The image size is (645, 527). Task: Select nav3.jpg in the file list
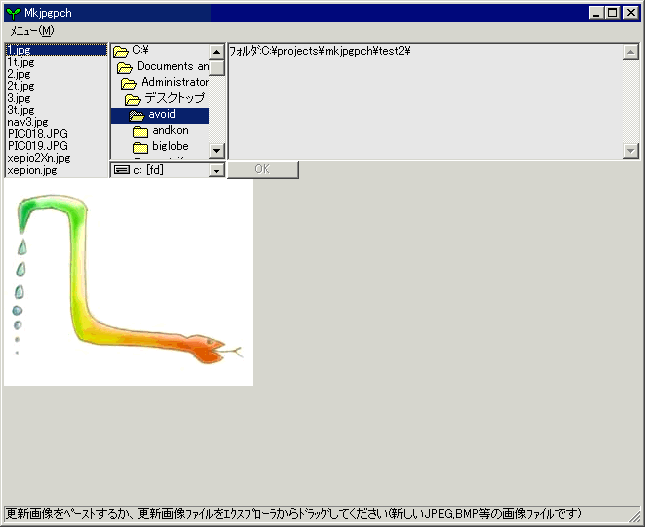(27, 122)
